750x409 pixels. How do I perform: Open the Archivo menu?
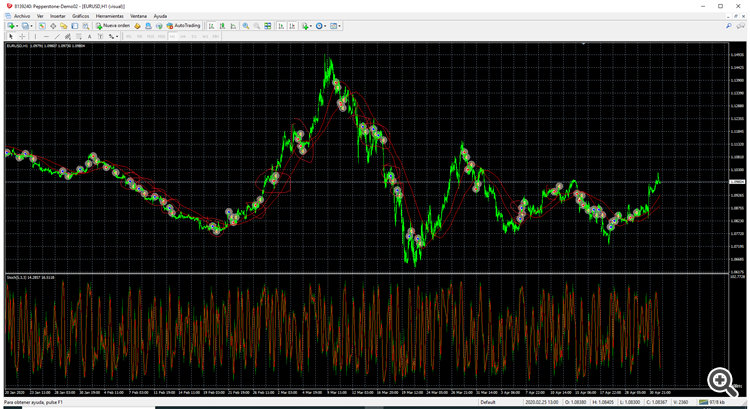pos(22,16)
